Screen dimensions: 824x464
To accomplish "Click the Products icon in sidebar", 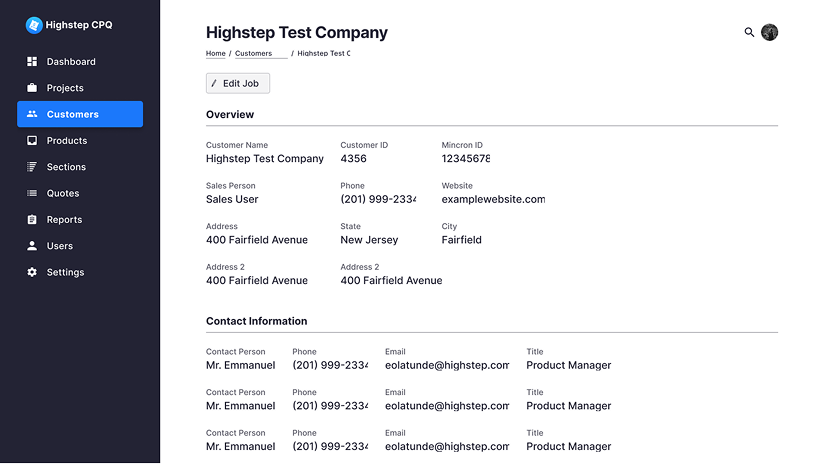I will click(32, 141).
